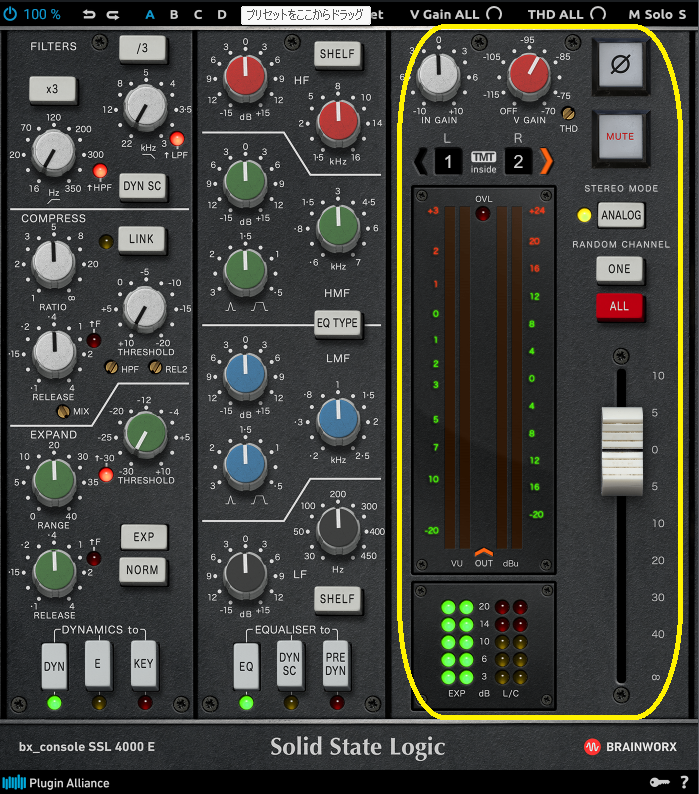Viewport: 699px width, 794px height.
Task: Click the IN GAIN knob
Action: pos(439,75)
